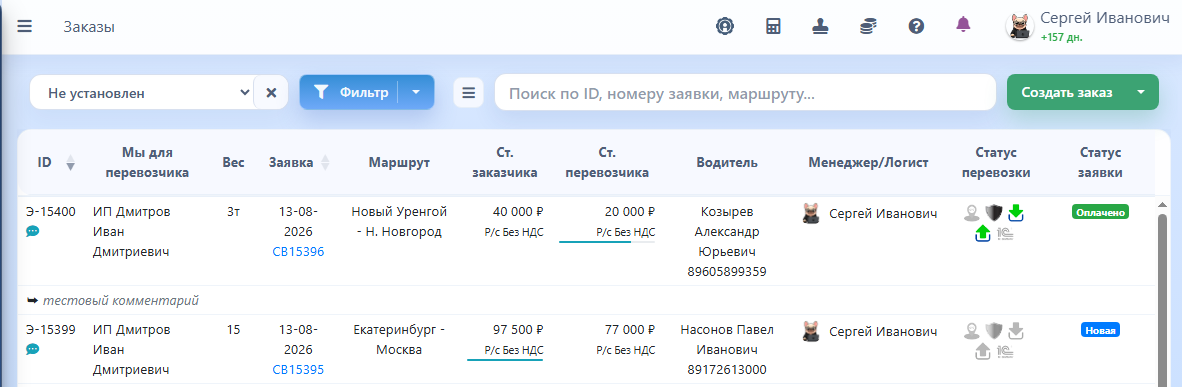
Task: Click the Новый Уренгой - Н. Новгород route
Action: tap(400, 222)
